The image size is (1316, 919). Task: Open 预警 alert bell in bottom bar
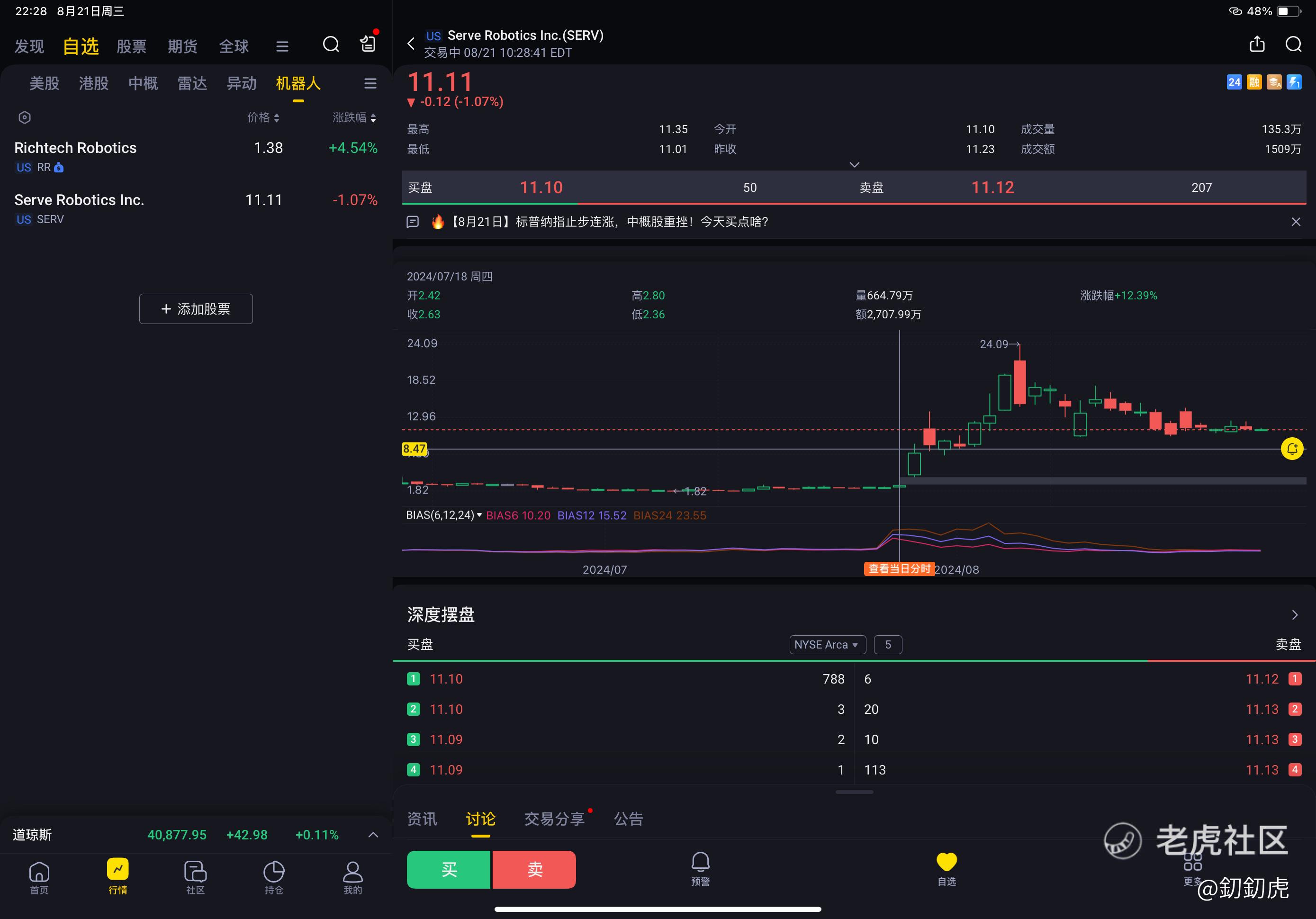point(701,869)
